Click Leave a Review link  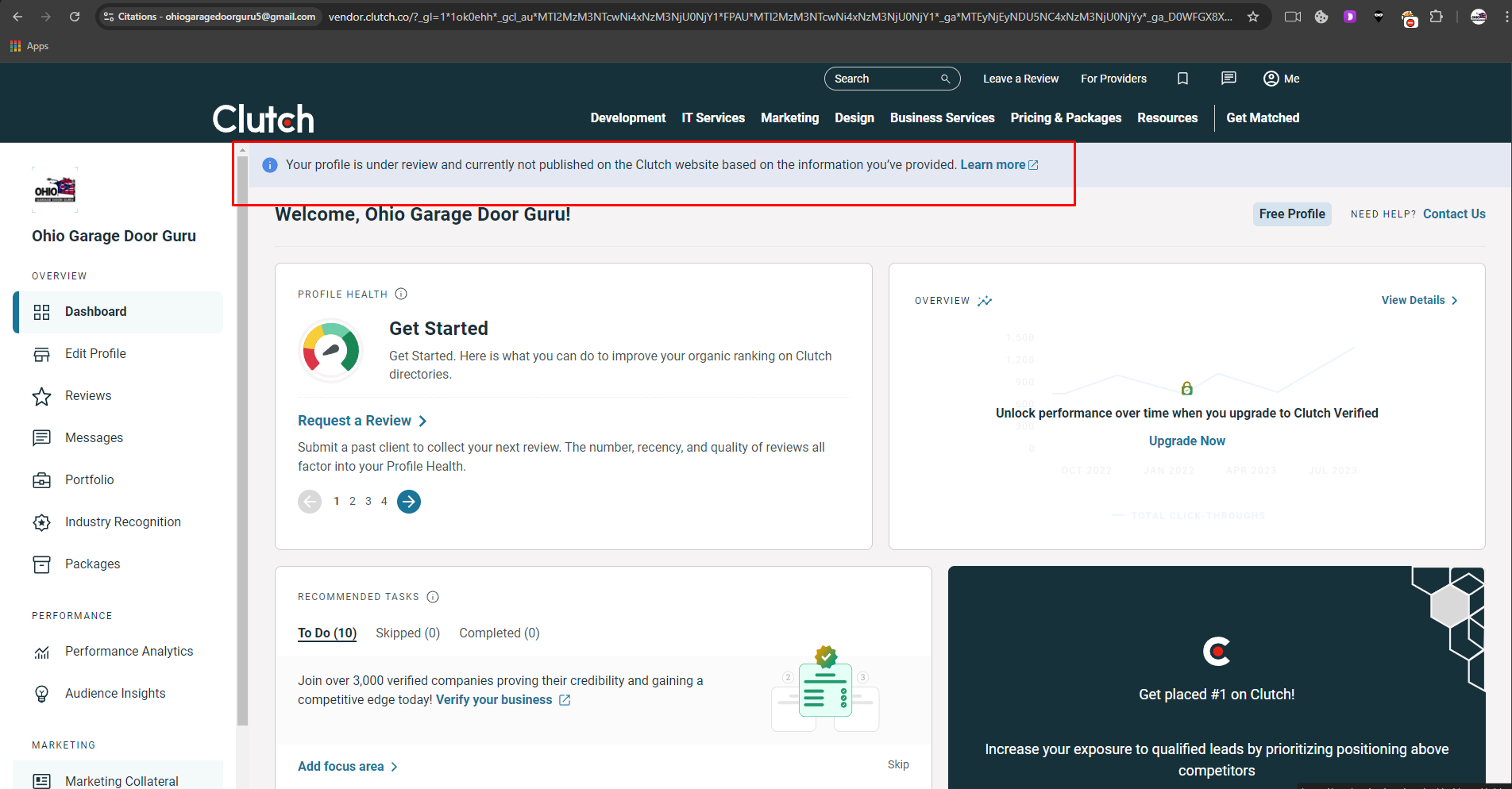[1020, 79]
